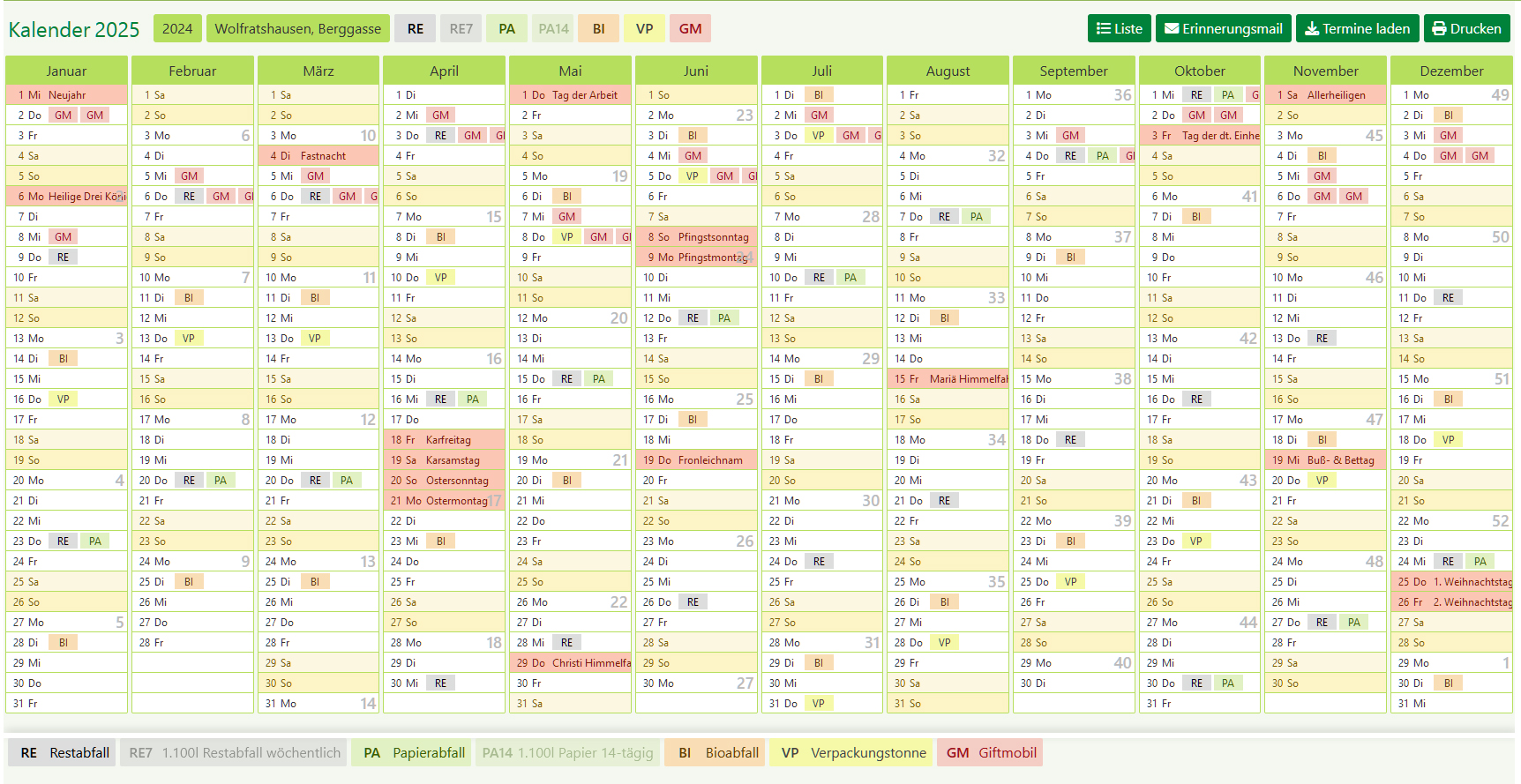
Task: Select Mai 29 Do Christi Himmelfahrt cell
Action: [x=571, y=662]
